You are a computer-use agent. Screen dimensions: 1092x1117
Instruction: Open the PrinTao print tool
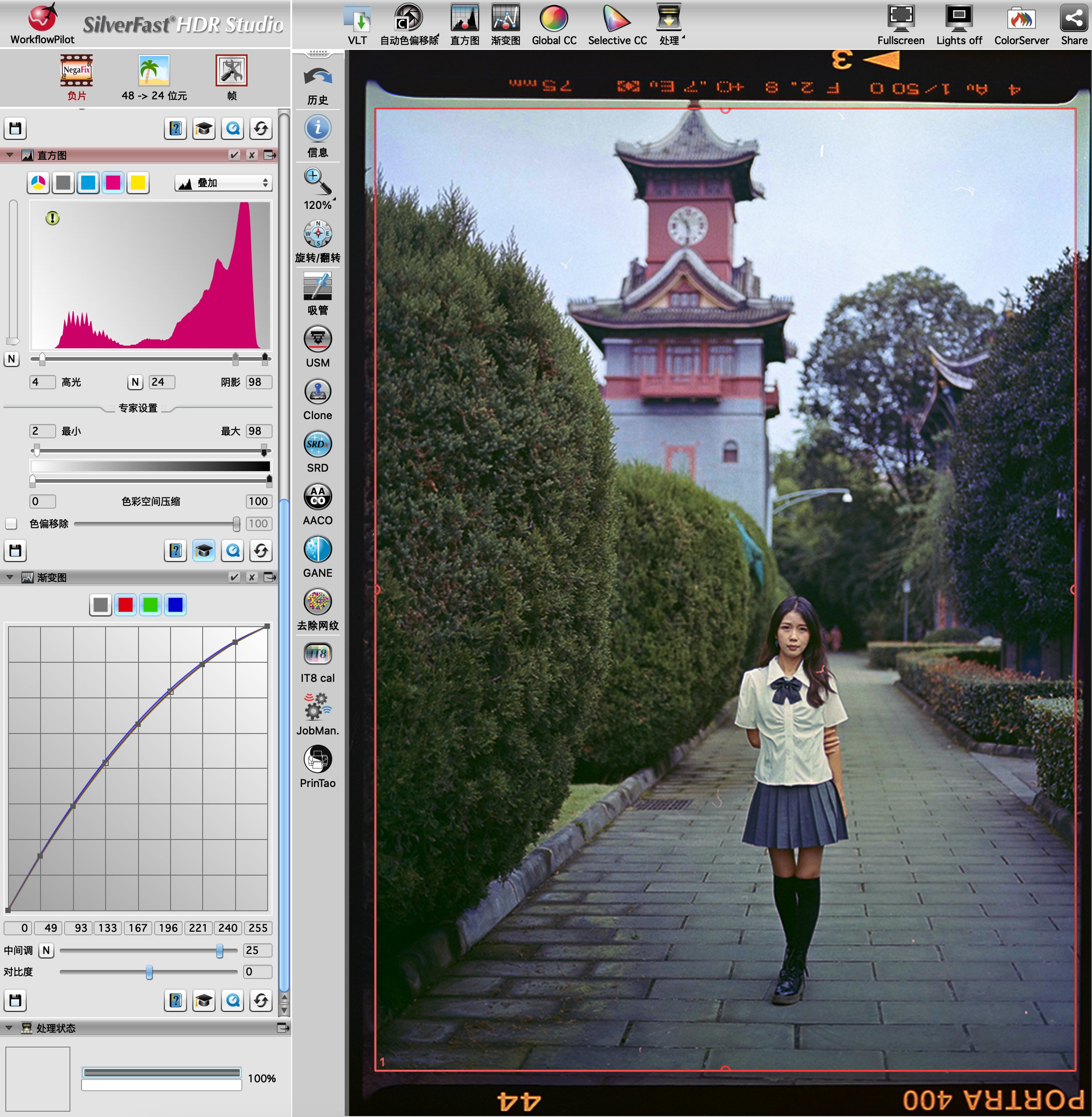tap(317, 760)
